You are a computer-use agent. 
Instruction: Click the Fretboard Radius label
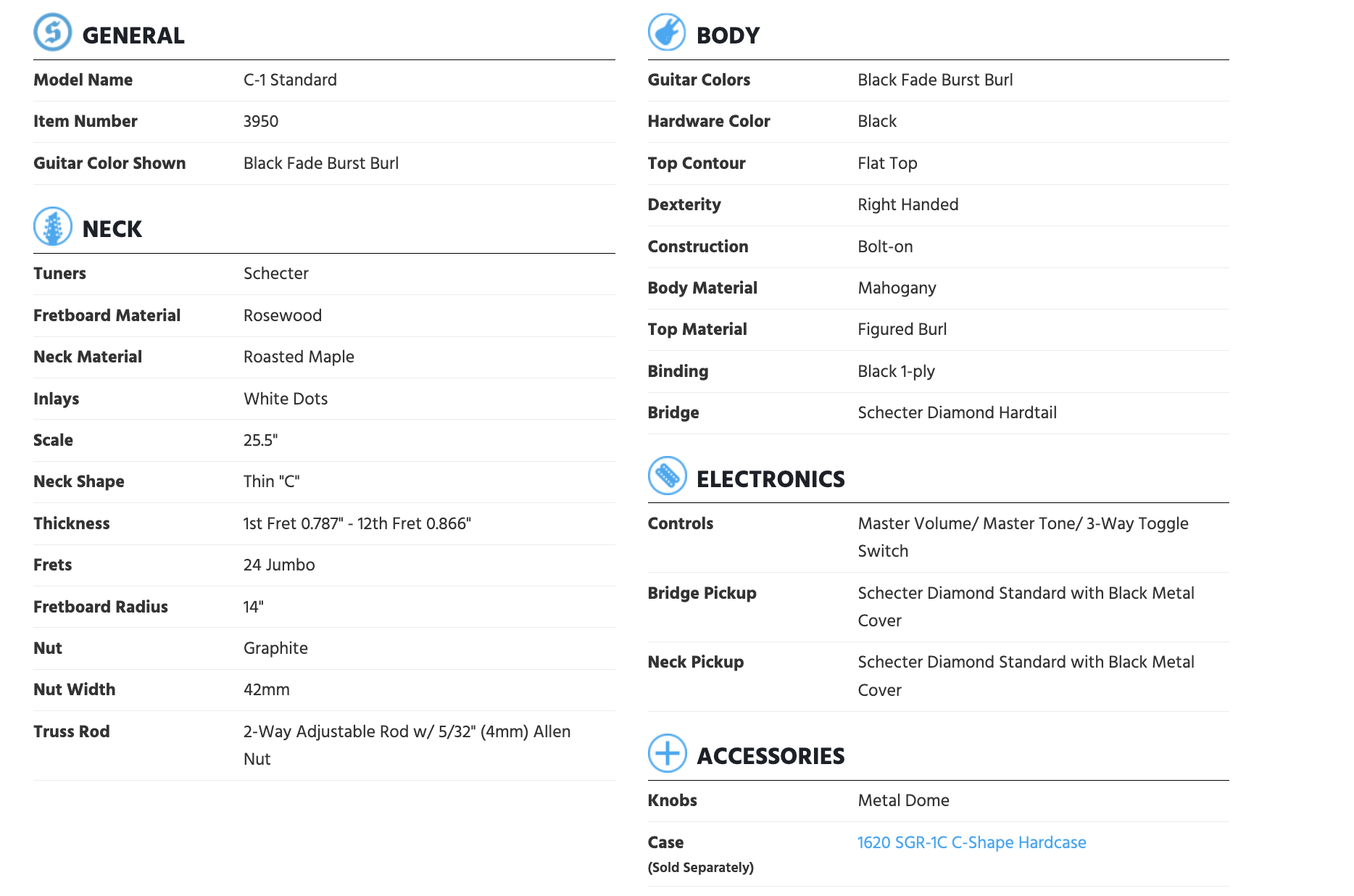101,607
